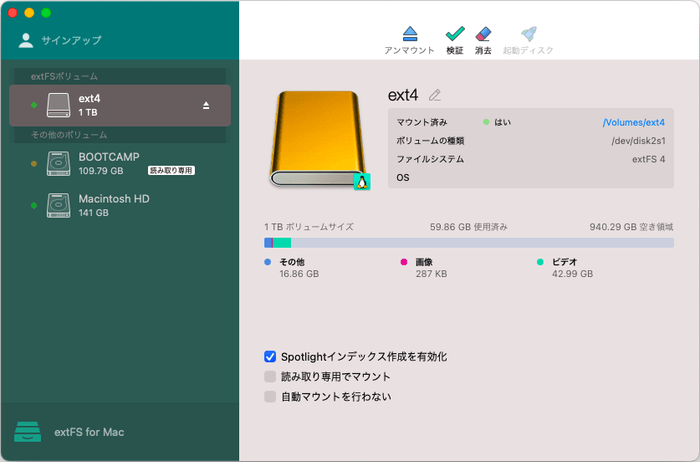Click the extFS for Mac text
This screenshot has width=700, height=462.
(89, 432)
